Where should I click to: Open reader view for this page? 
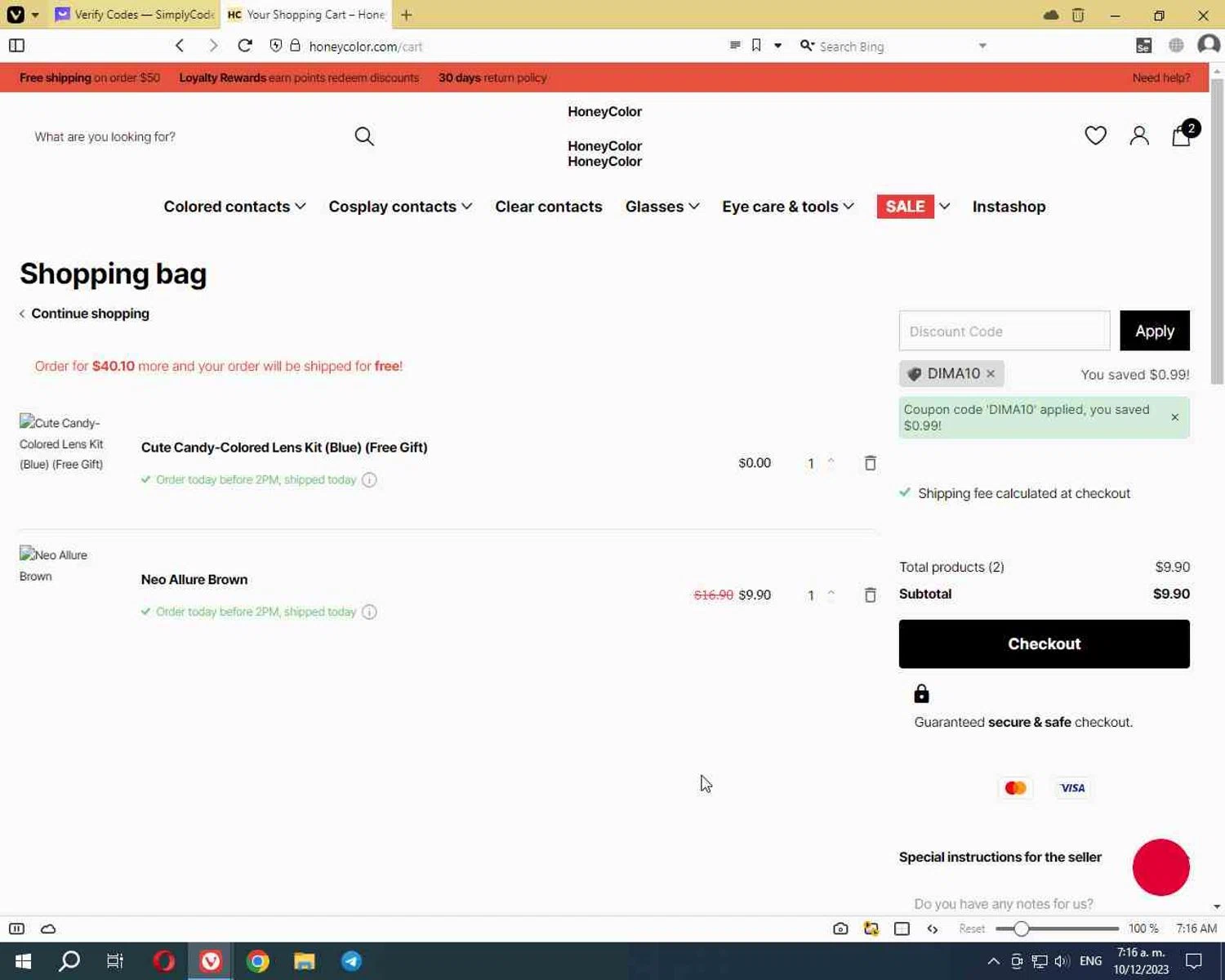pos(735,46)
